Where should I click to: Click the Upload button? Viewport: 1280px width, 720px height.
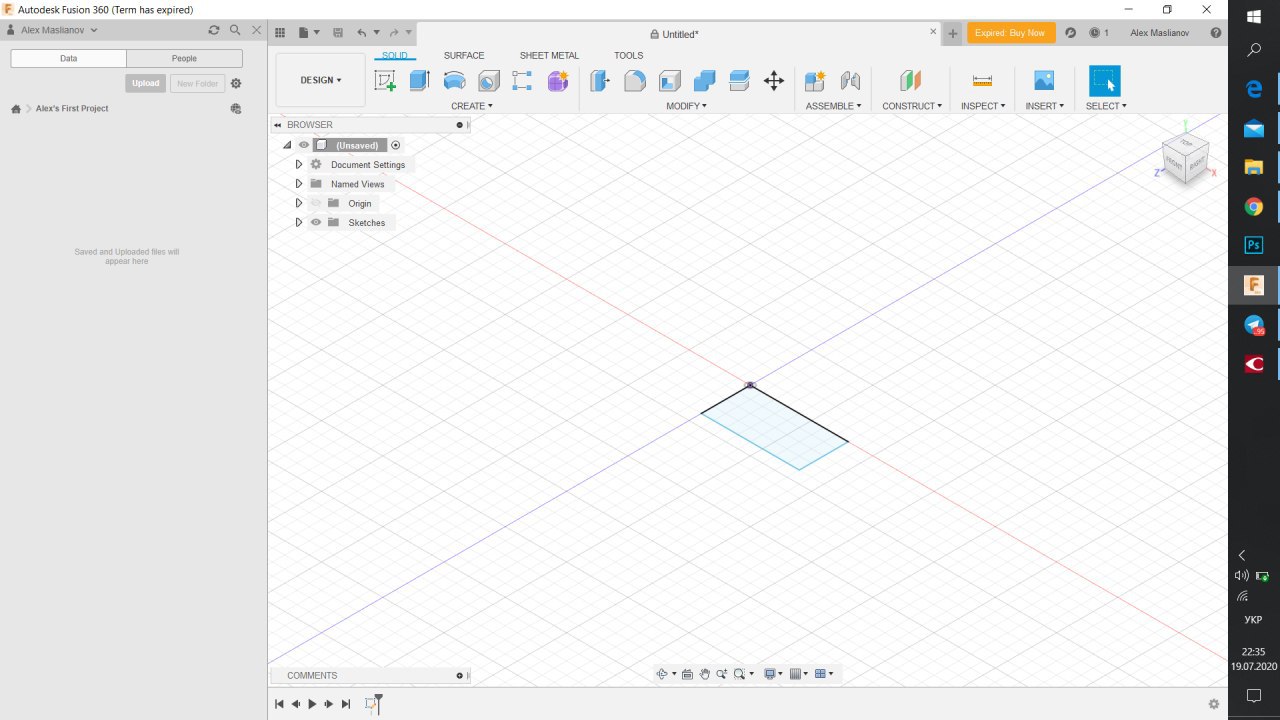click(146, 83)
